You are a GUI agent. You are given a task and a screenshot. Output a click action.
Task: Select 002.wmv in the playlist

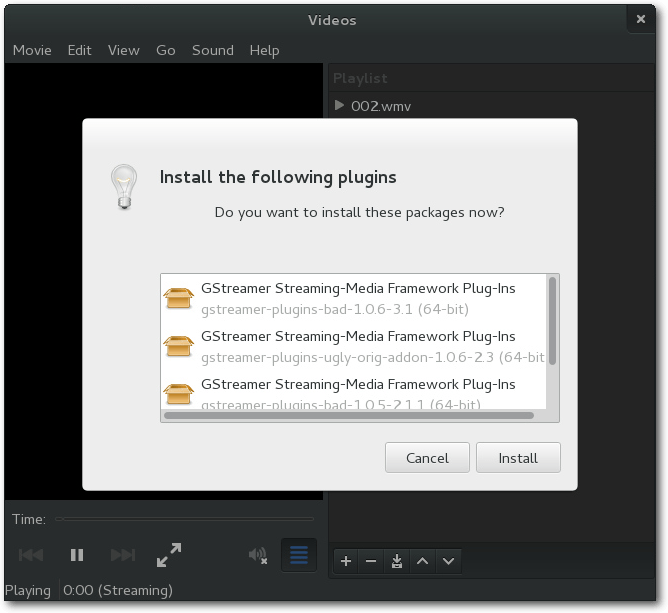pos(492,106)
